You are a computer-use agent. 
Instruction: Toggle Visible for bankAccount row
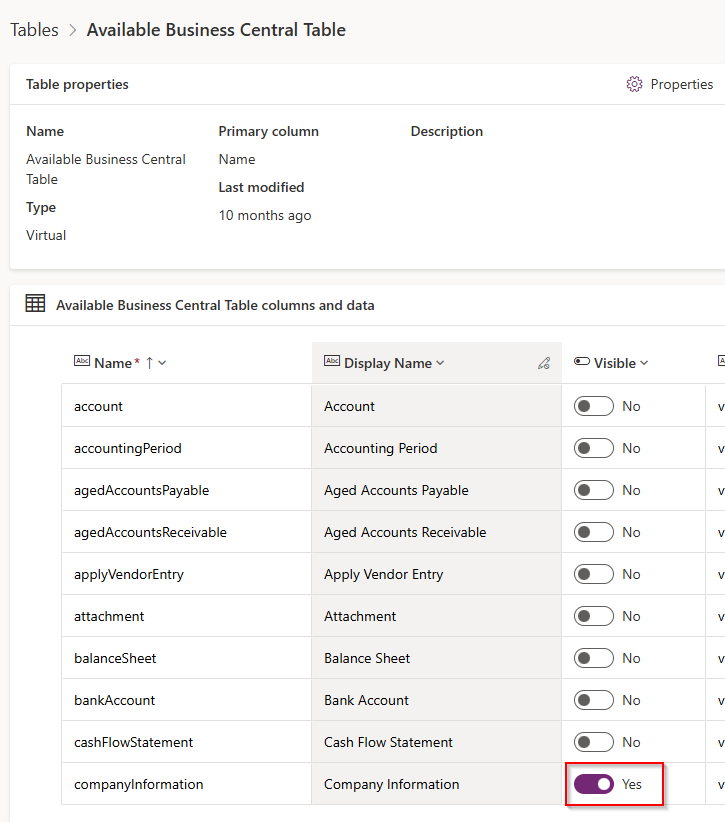point(593,700)
